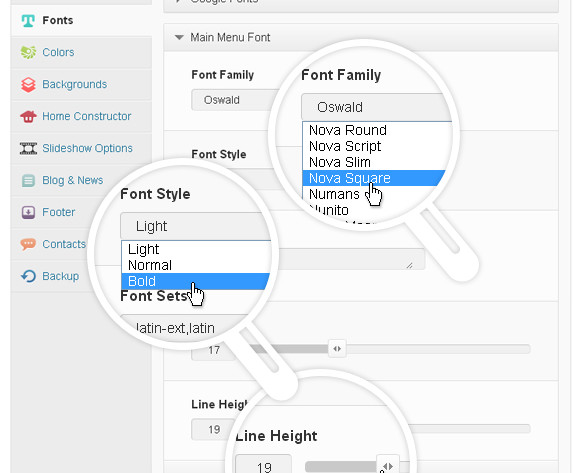Click the Blog & News icon
The width and height of the screenshot is (579, 473).
point(28,181)
